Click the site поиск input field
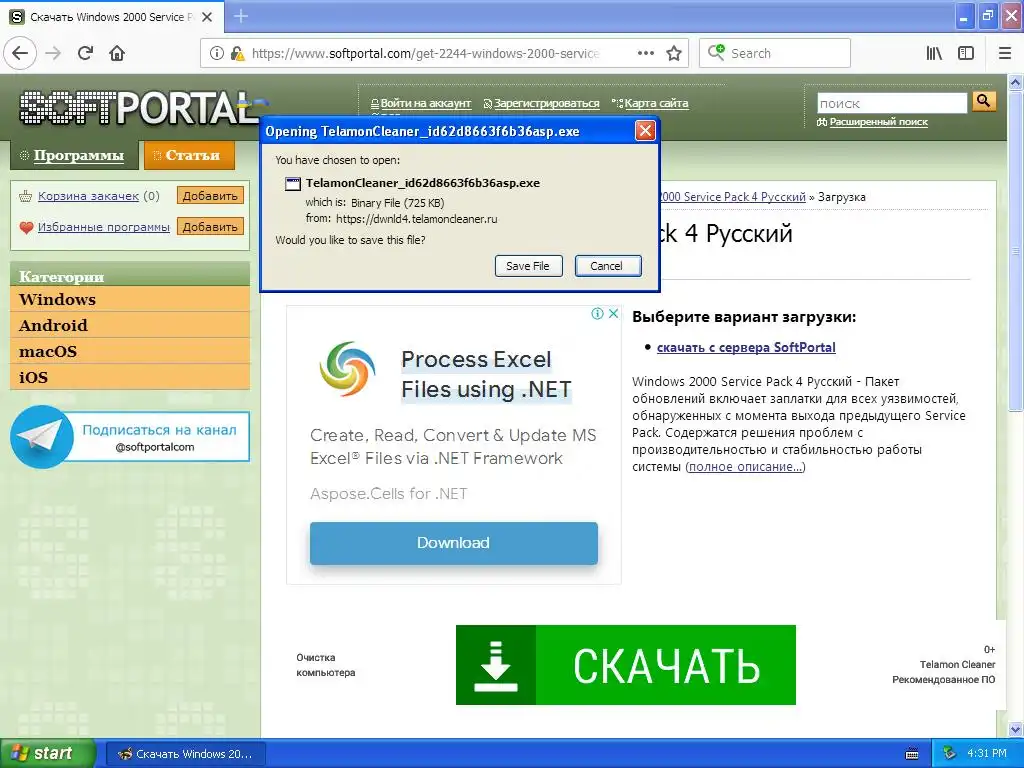This screenshot has height=768, width=1024. click(891, 103)
